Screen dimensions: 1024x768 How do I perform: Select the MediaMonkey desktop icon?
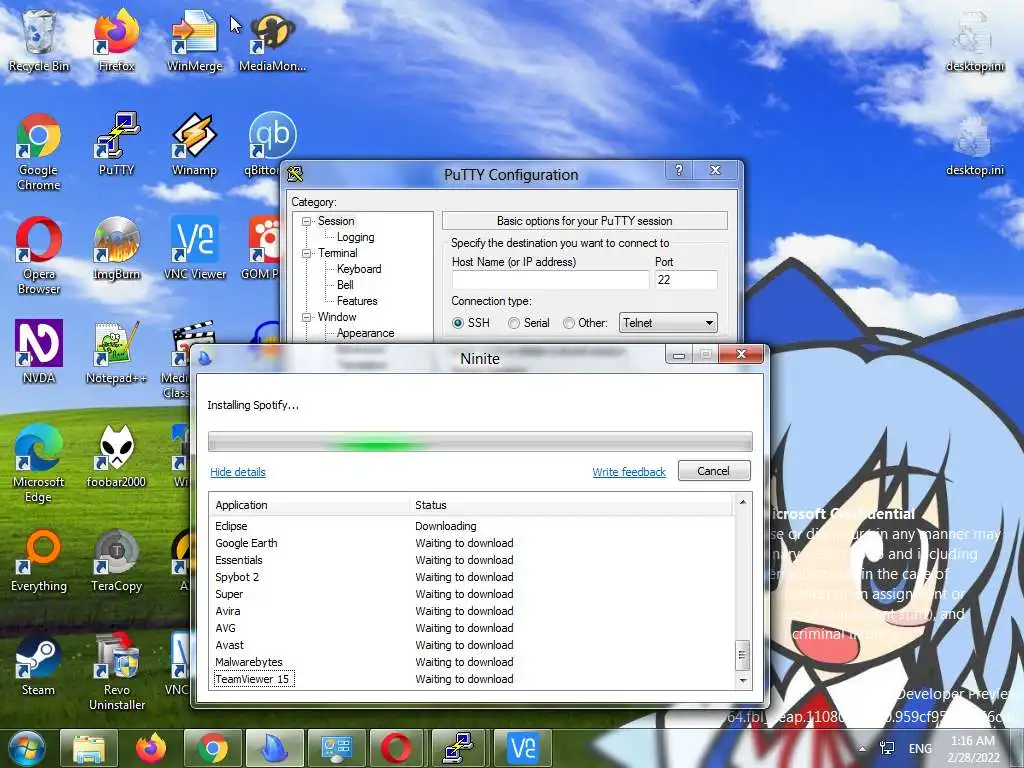click(x=272, y=40)
